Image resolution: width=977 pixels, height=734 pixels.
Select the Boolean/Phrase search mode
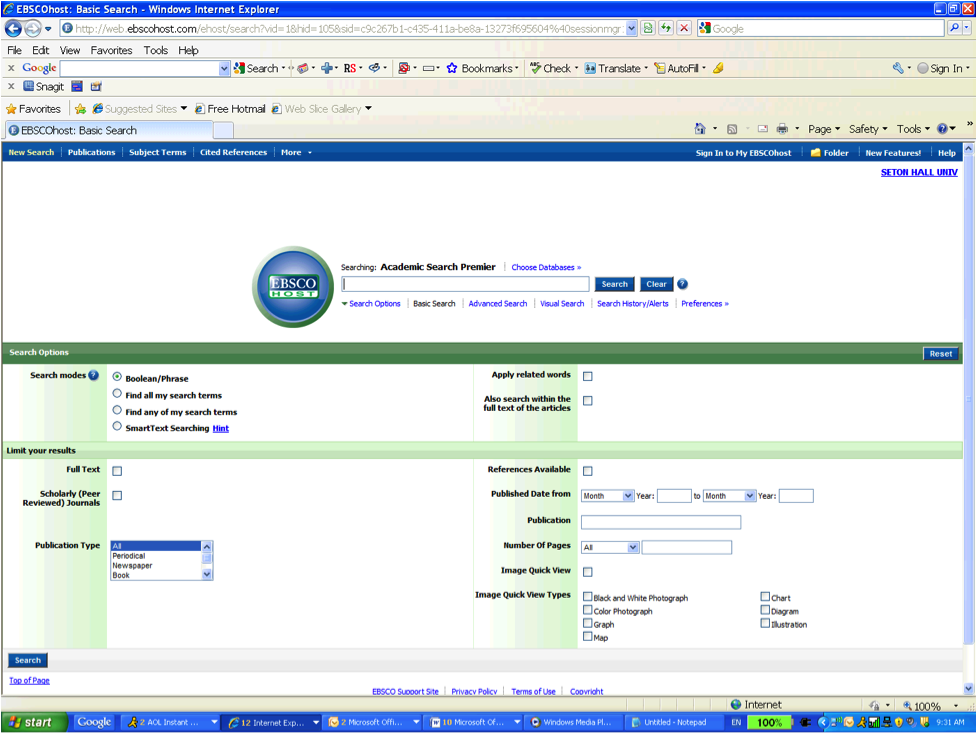(x=117, y=377)
